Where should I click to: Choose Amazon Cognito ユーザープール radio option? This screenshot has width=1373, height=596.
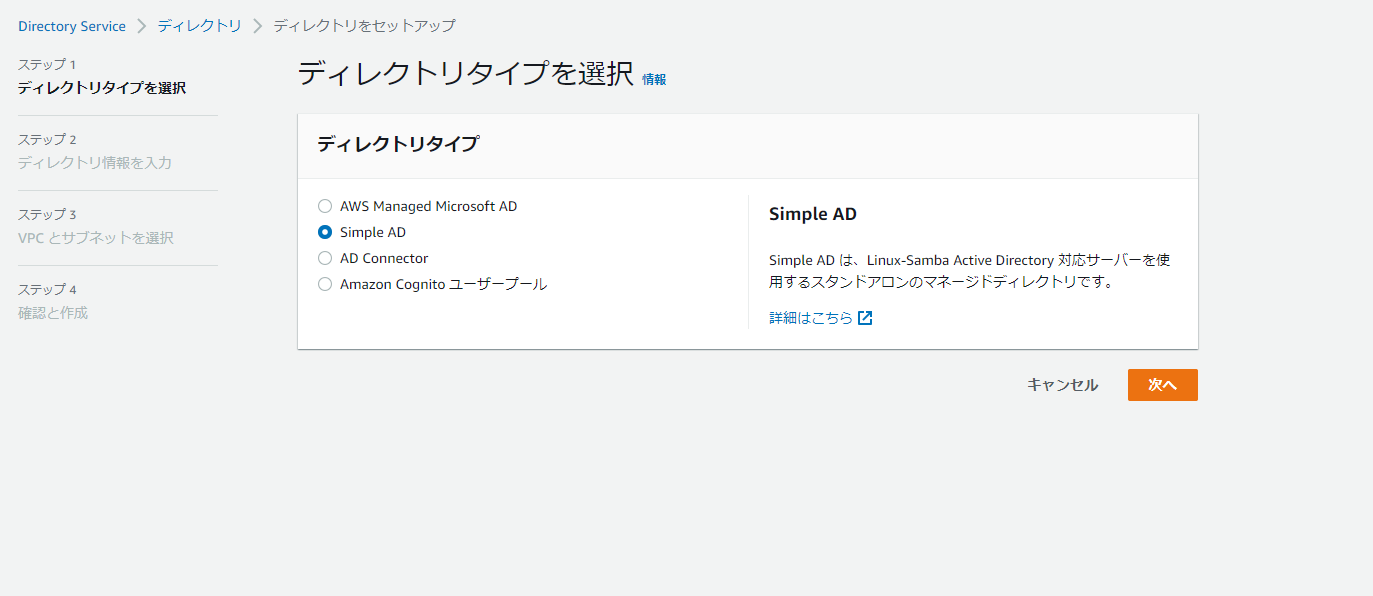(325, 284)
